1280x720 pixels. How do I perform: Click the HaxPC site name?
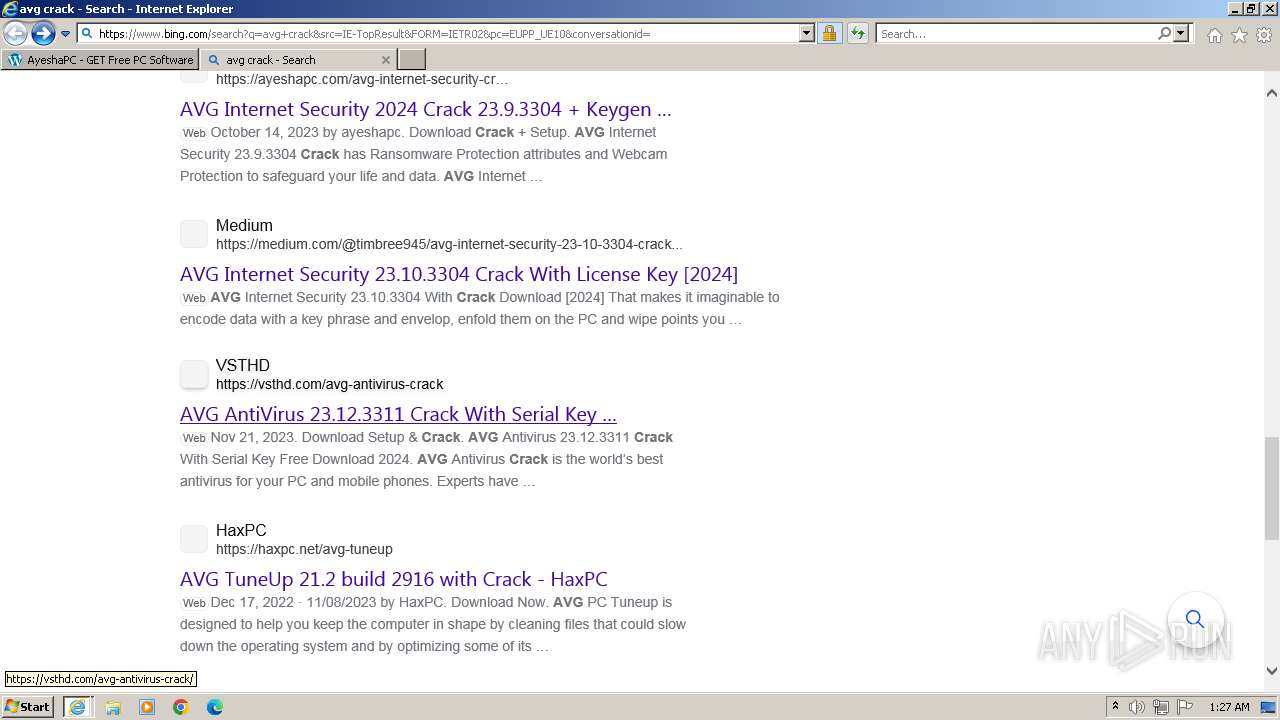(x=241, y=530)
